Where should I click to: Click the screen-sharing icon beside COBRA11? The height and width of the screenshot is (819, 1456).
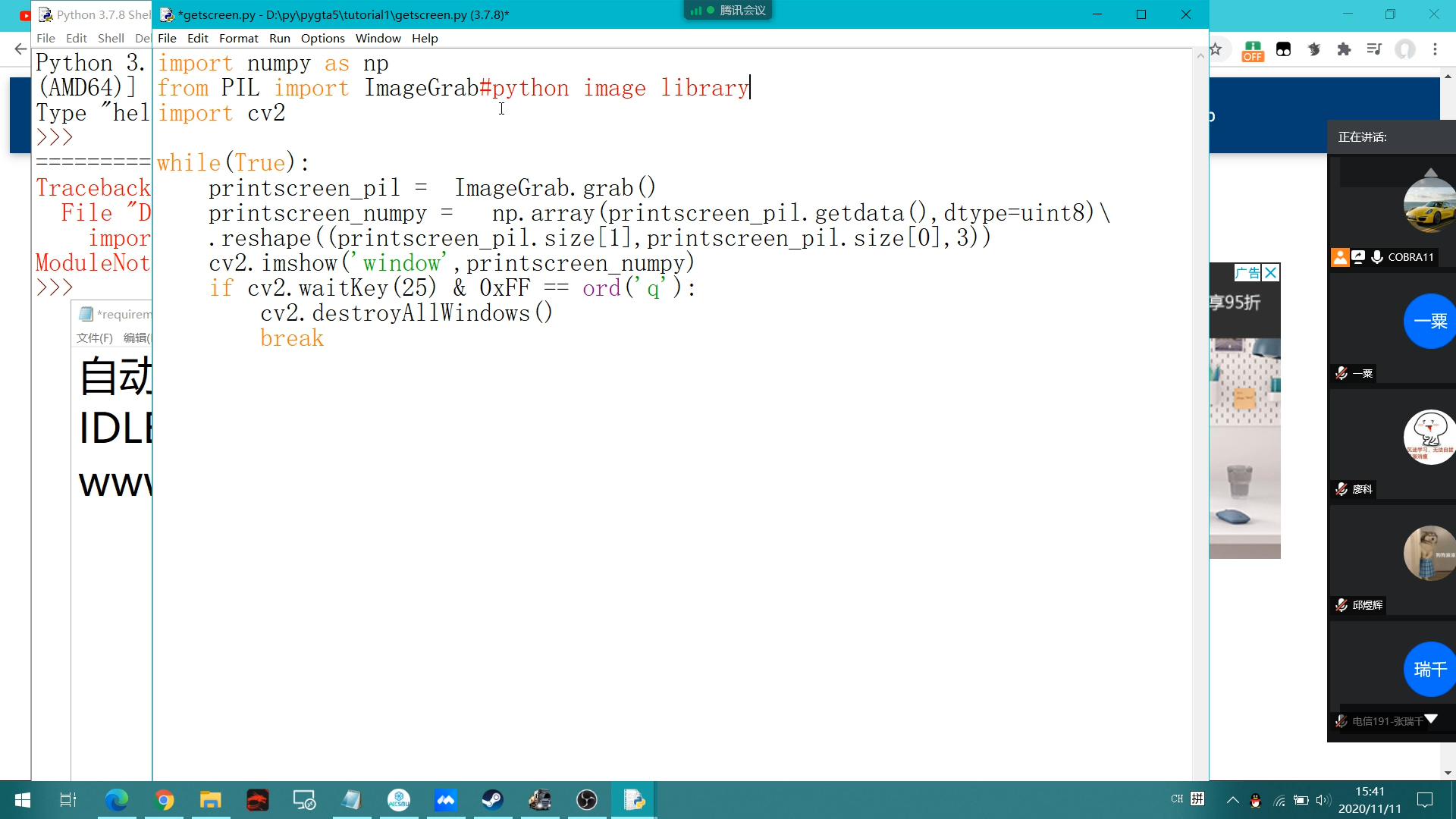(1358, 257)
